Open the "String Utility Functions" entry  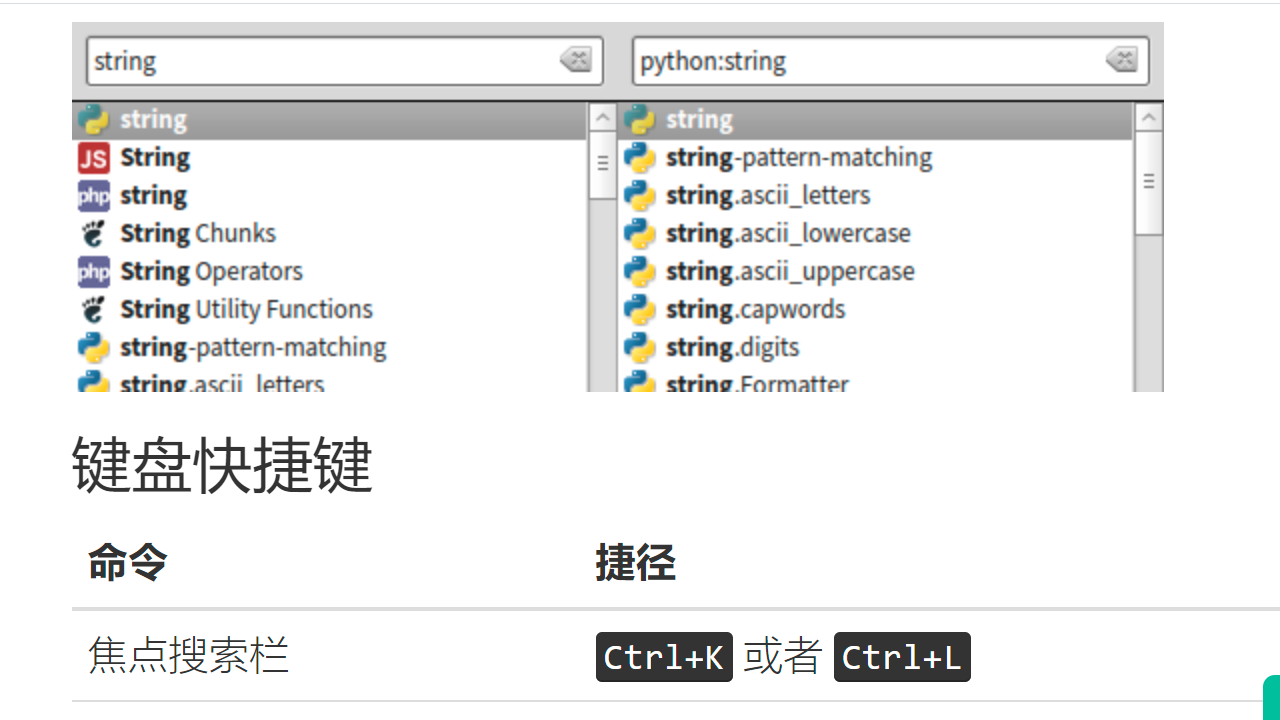tap(245, 309)
